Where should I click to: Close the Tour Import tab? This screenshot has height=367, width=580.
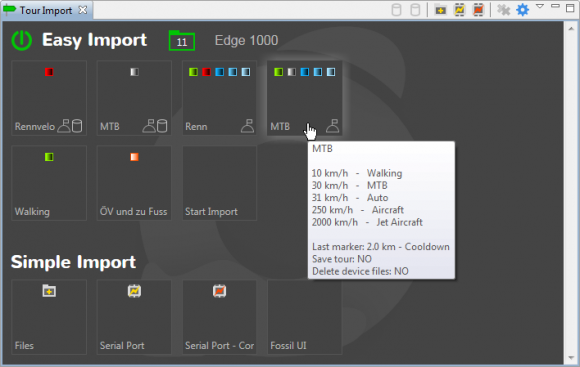coord(83,10)
